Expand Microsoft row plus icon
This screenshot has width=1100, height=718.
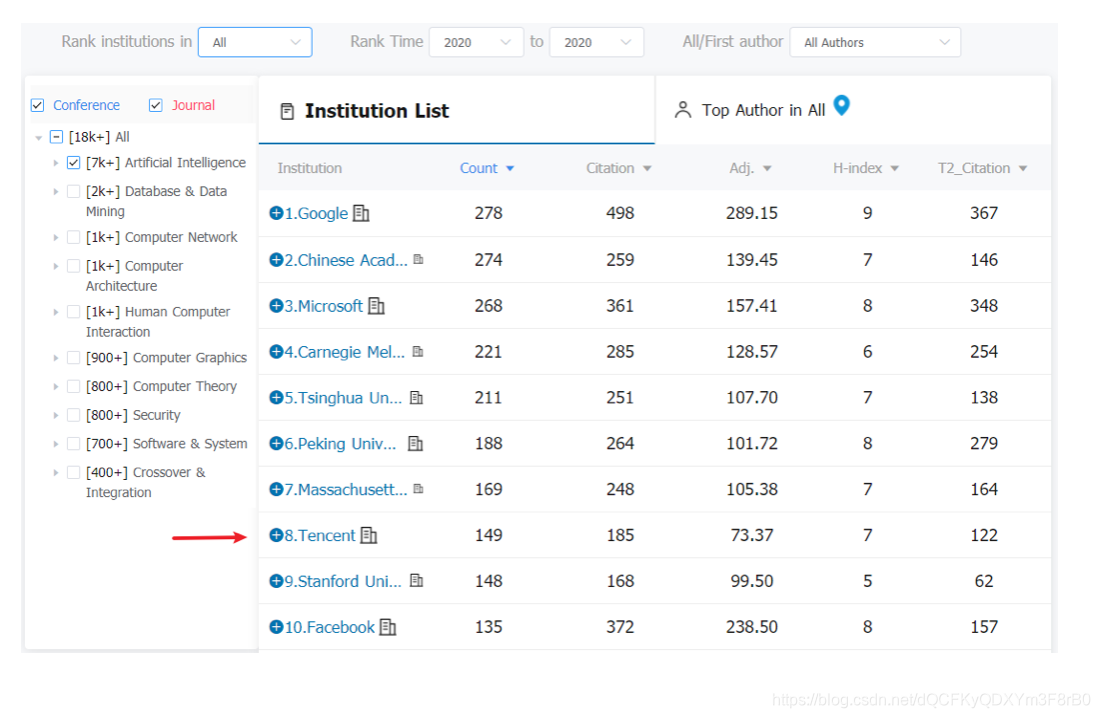276,305
